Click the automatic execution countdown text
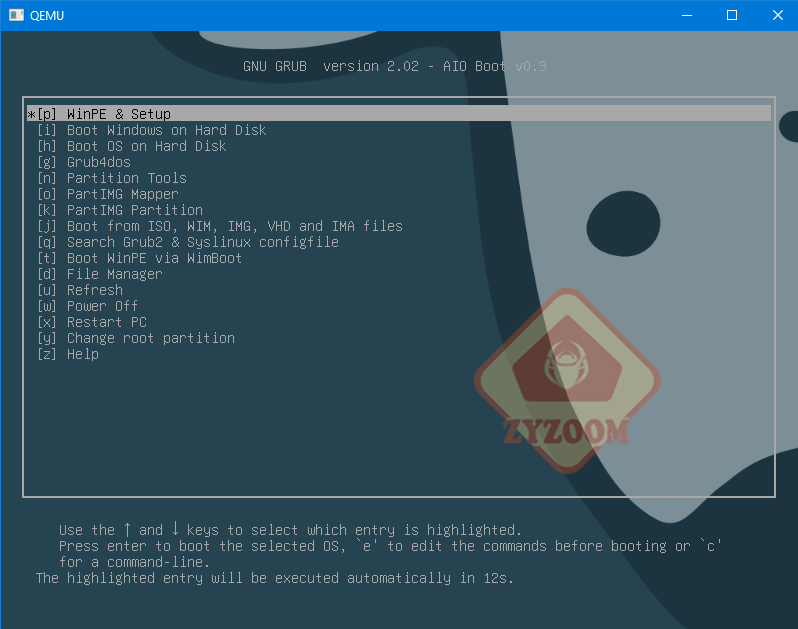The image size is (798, 629). click(275, 578)
